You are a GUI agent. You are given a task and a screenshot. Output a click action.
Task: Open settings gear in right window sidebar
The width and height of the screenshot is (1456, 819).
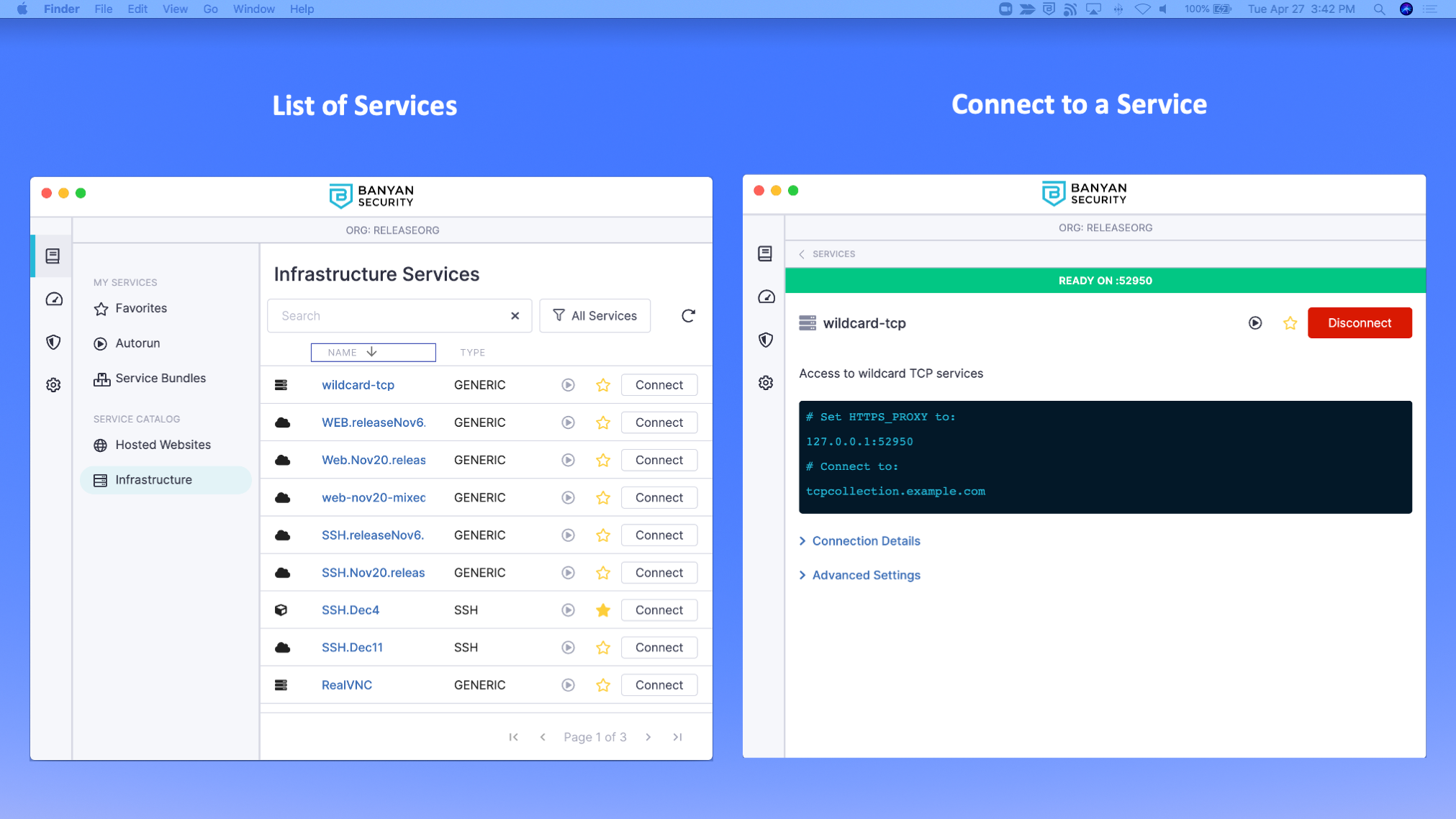(766, 383)
